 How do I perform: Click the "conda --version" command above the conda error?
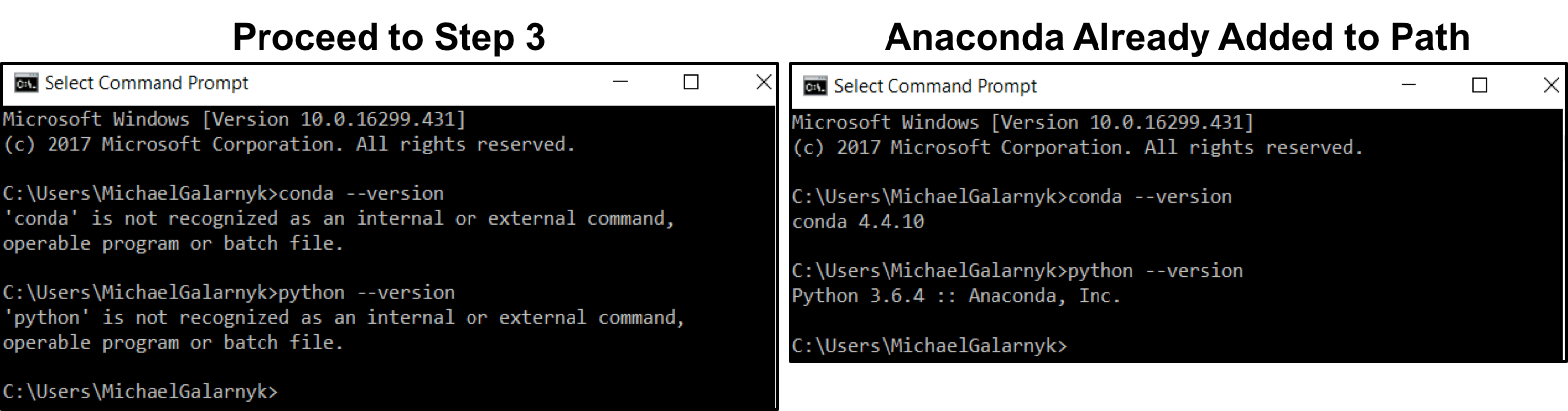[362, 194]
